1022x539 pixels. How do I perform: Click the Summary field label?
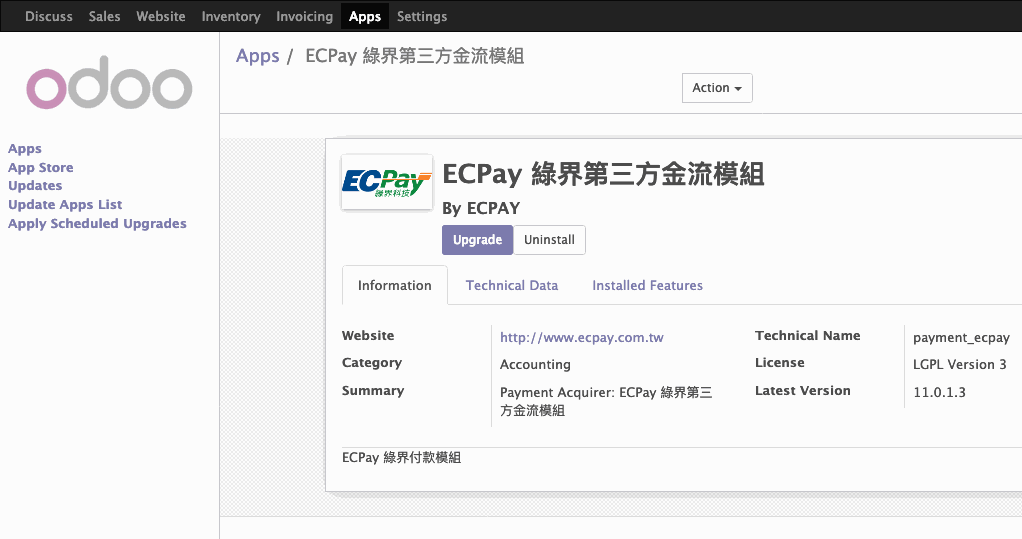click(373, 391)
